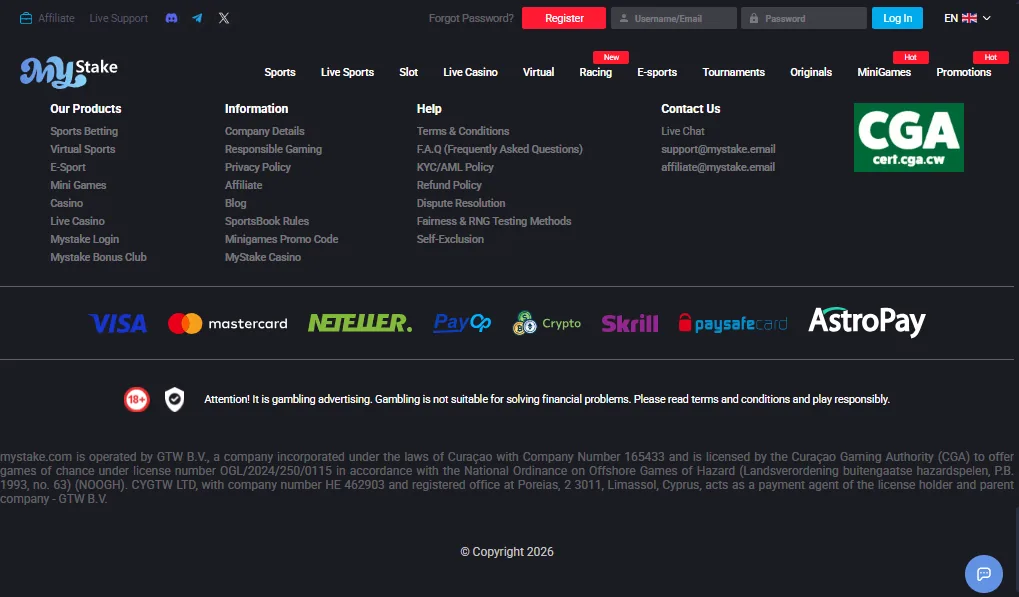This screenshot has height=597, width=1019.
Task: Click the Mastercard logo
Action: coord(227,323)
